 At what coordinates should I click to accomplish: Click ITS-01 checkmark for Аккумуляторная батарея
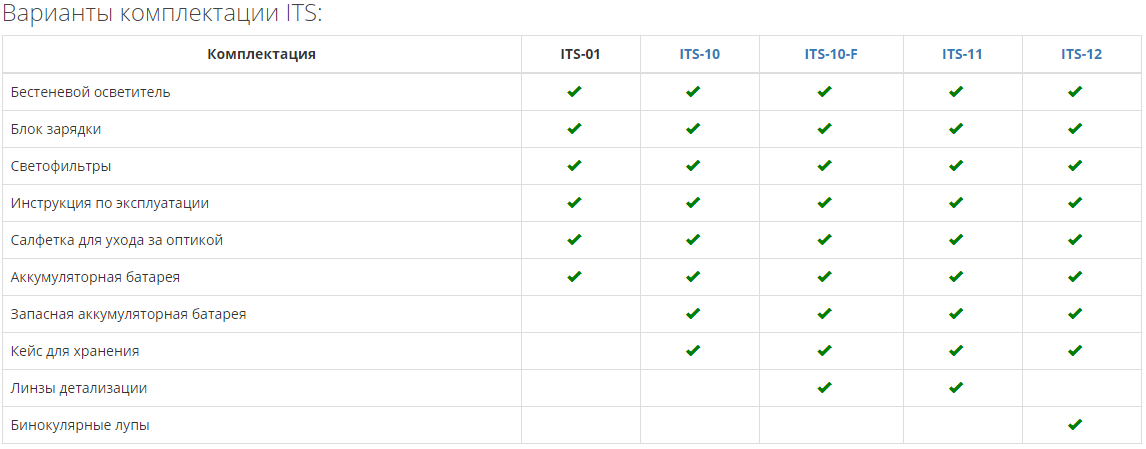574,276
